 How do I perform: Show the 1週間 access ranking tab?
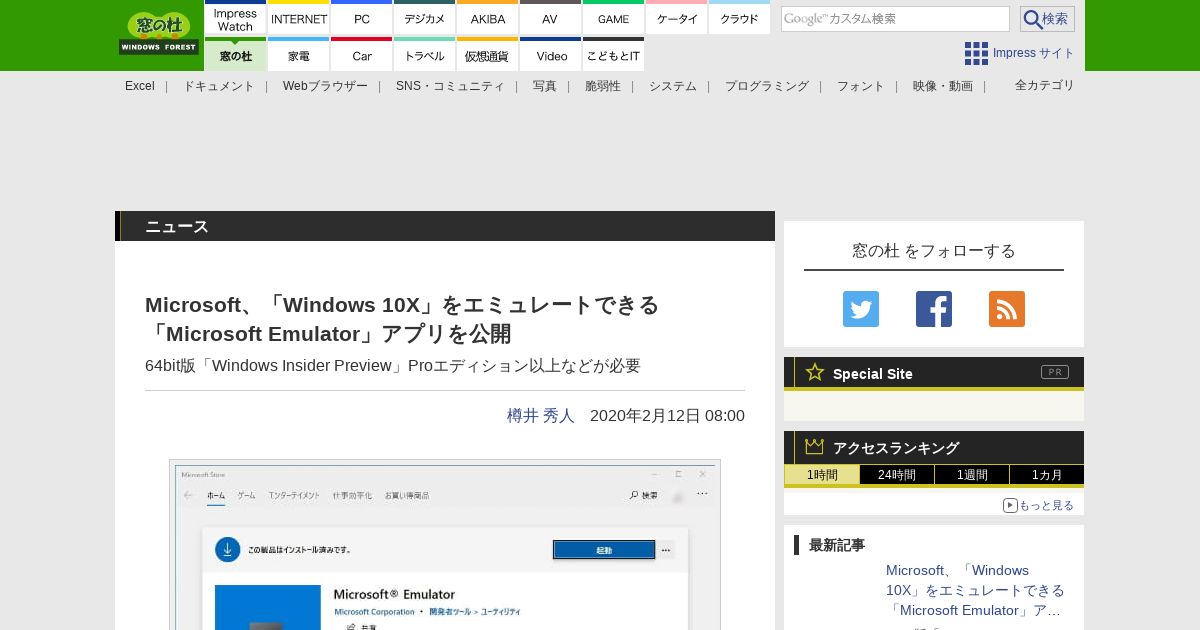972,475
